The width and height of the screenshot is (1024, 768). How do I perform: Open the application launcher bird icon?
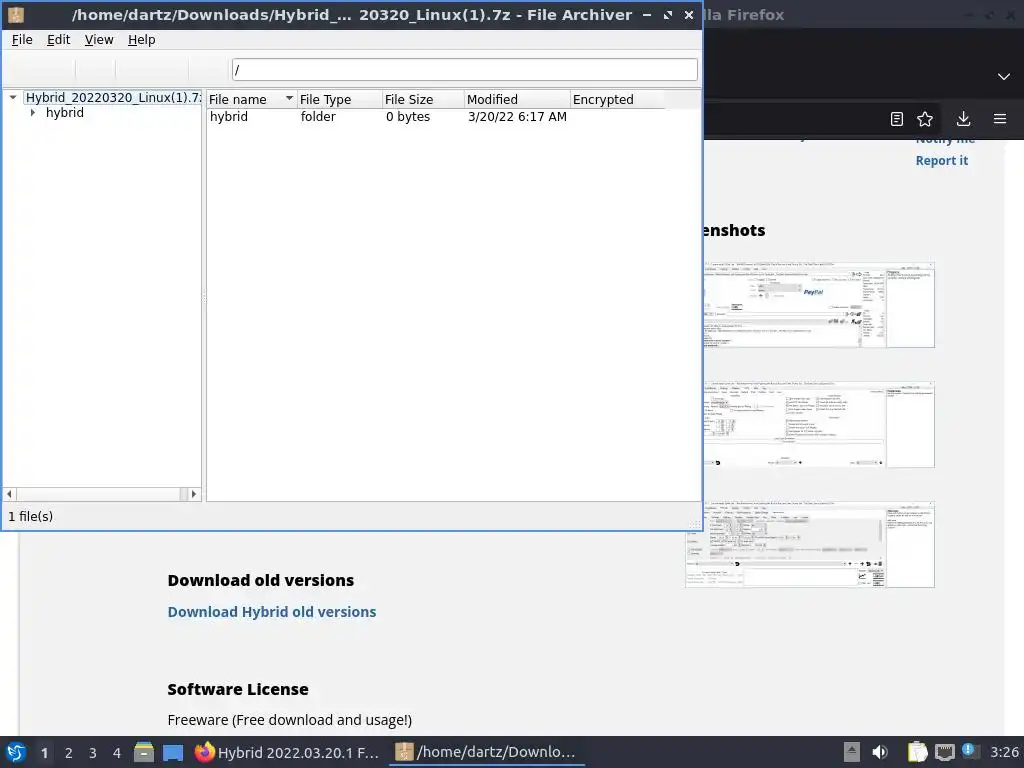(x=16, y=752)
